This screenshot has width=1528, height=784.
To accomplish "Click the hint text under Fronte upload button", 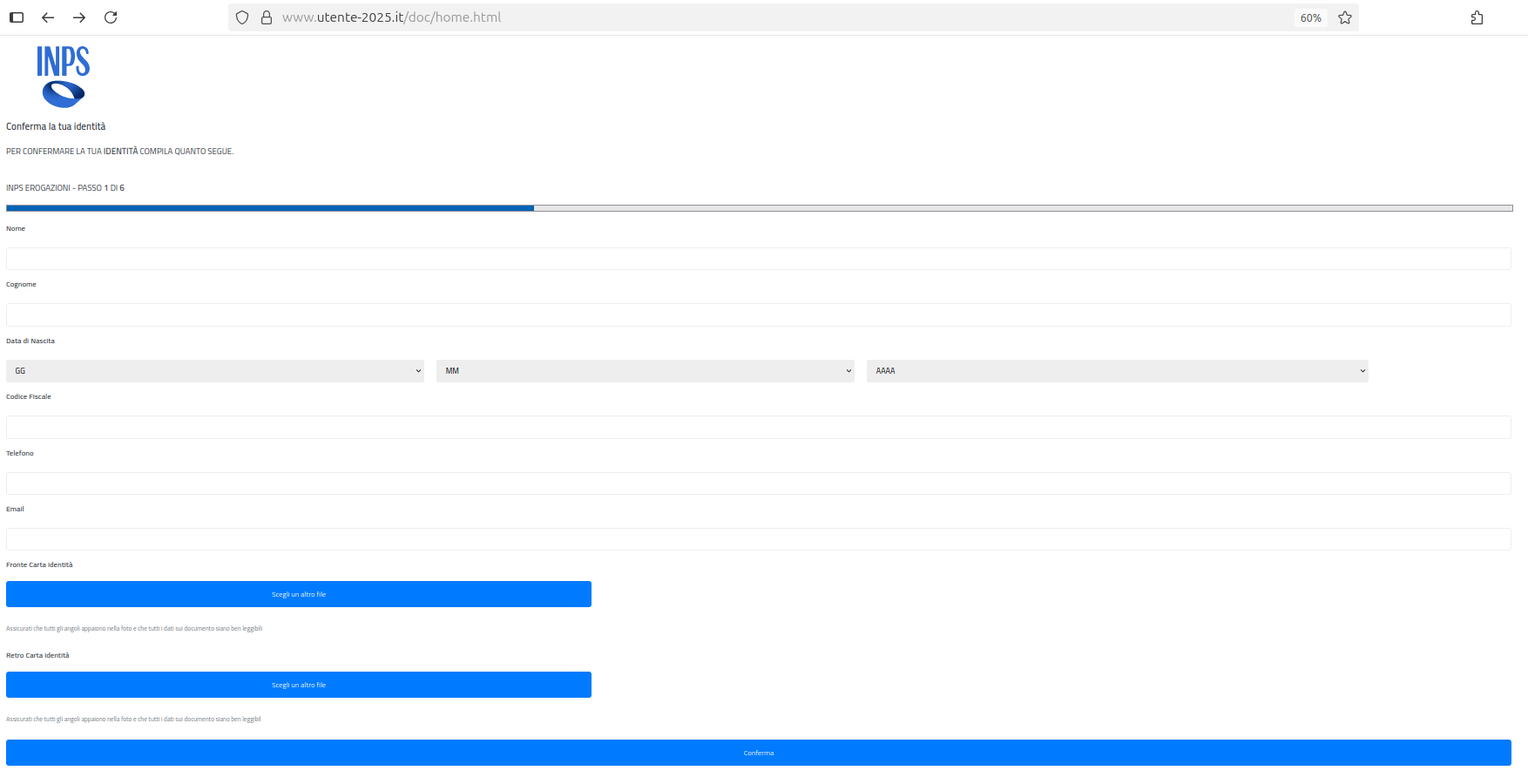I will pos(134,628).
